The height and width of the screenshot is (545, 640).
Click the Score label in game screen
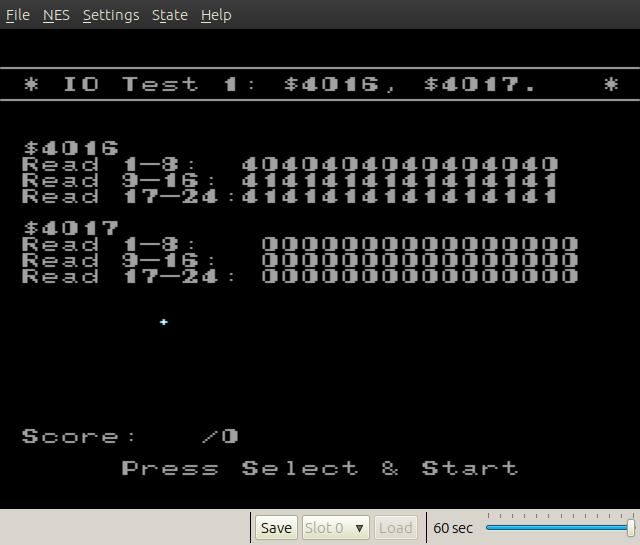tap(70, 437)
